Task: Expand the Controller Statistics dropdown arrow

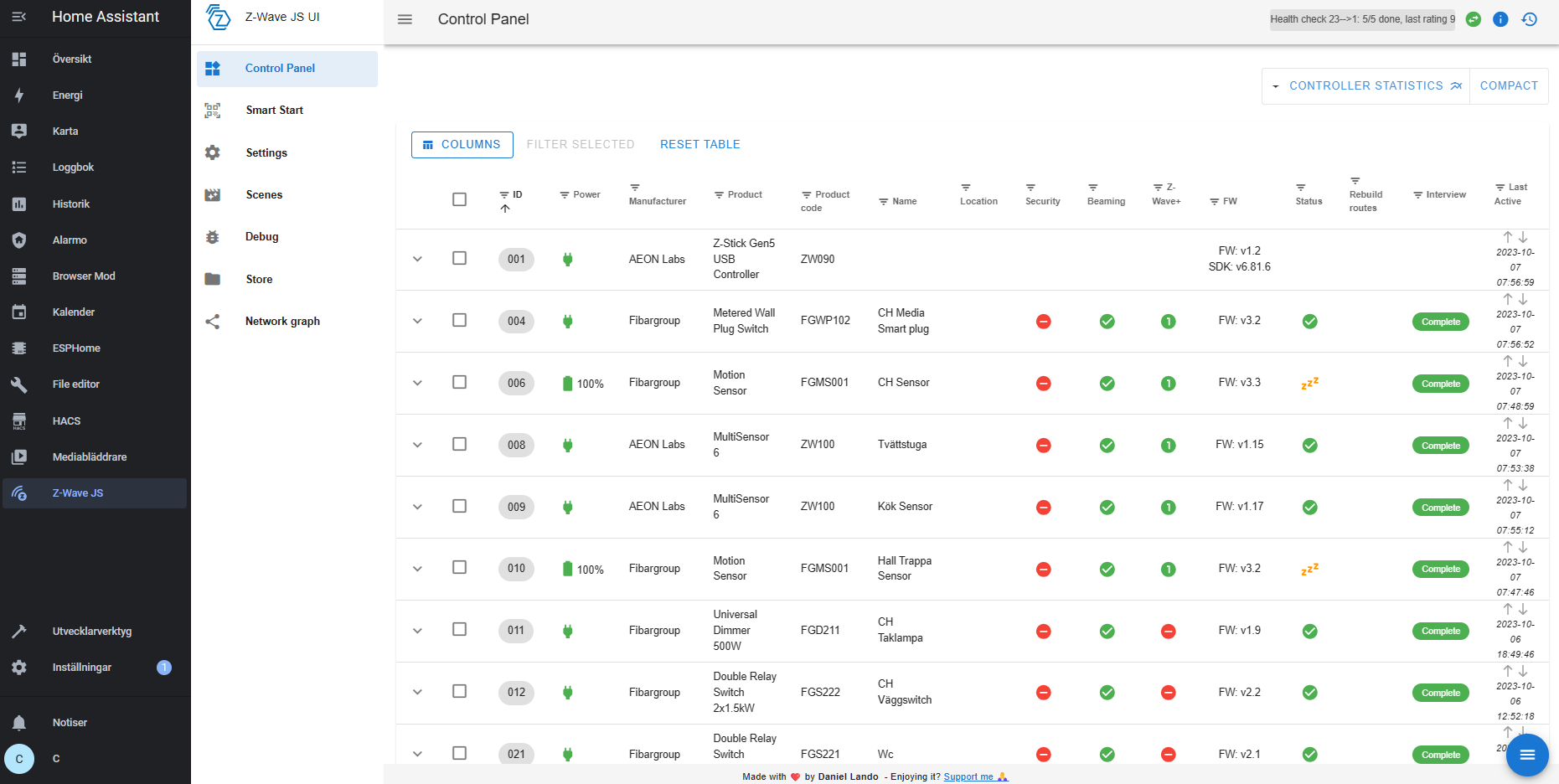Action: point(1275,86)
